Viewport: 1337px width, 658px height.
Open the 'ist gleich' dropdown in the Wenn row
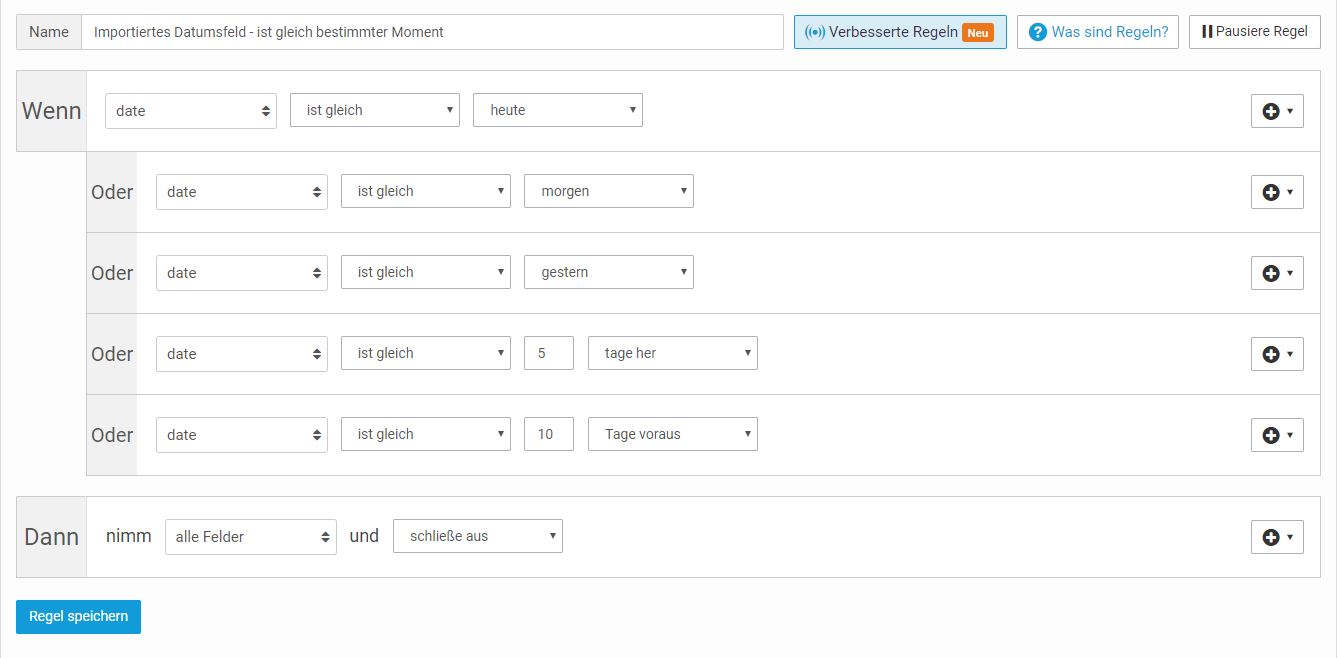click(x=375, y=110)
